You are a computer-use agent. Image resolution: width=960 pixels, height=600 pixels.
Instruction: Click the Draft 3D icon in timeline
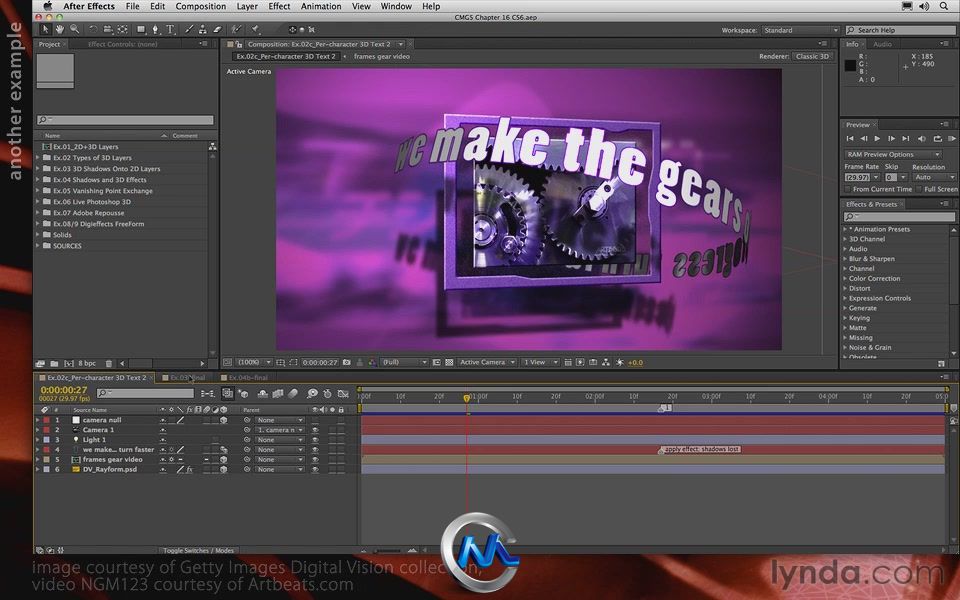[x=243, y=394]
